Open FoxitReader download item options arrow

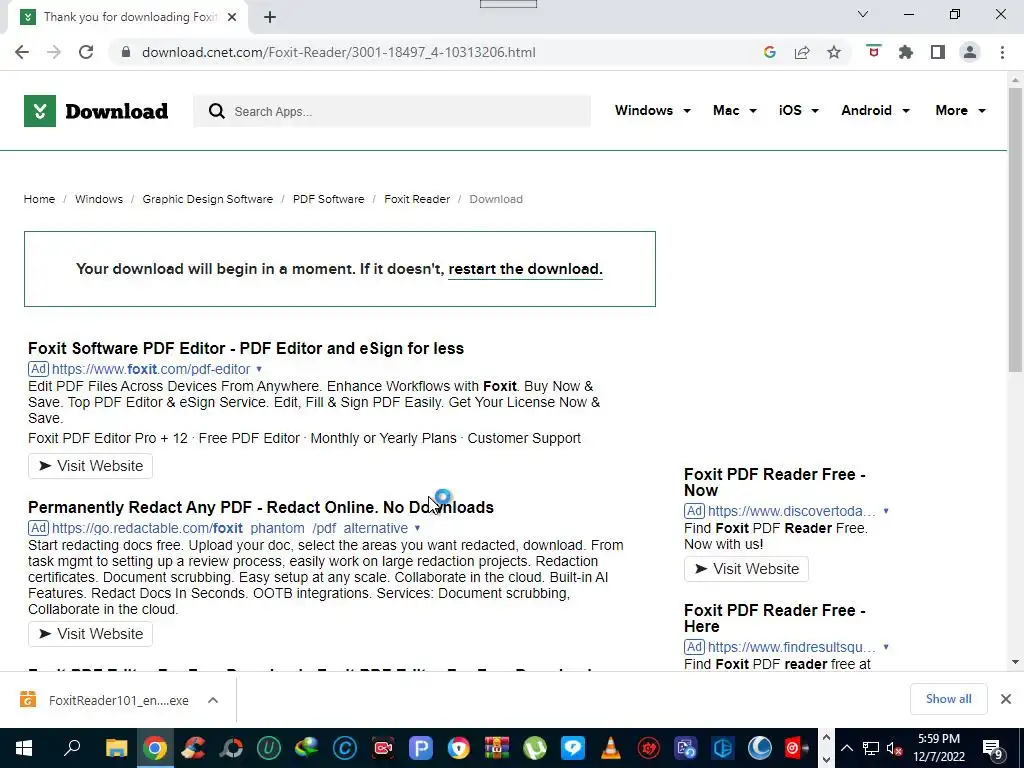coord(213,700)
